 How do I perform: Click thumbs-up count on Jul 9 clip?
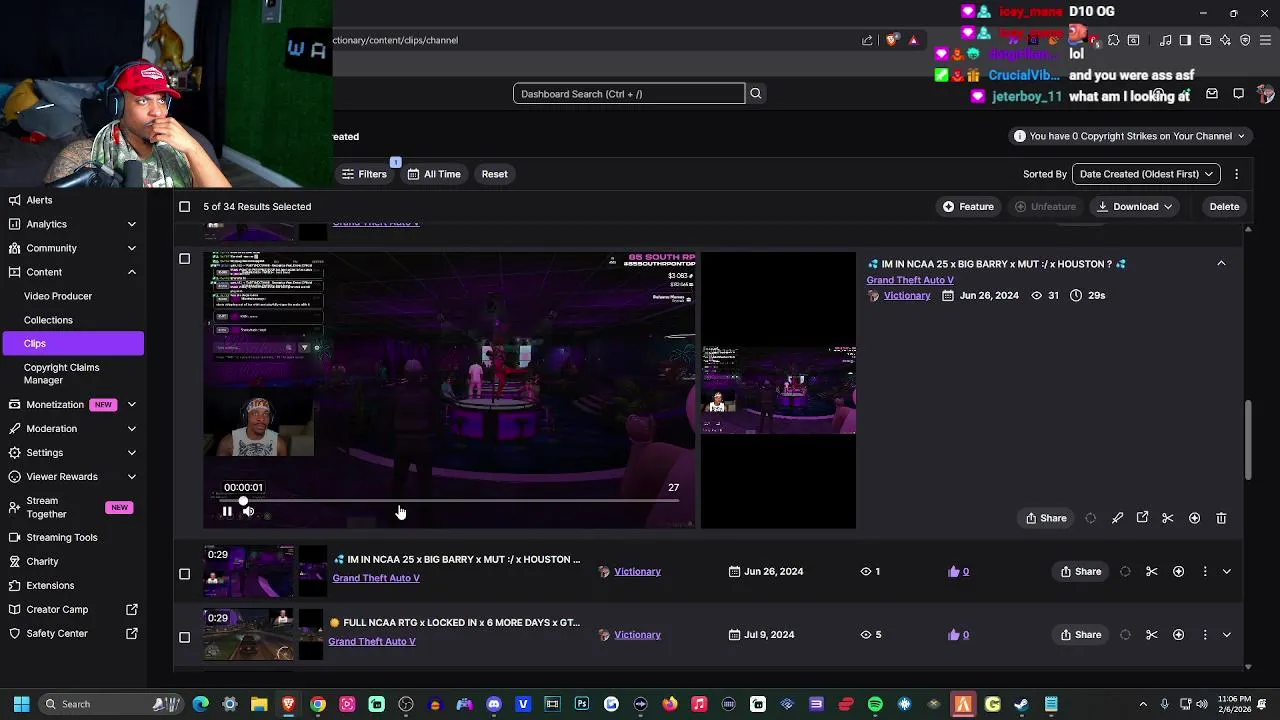(960, 634)
